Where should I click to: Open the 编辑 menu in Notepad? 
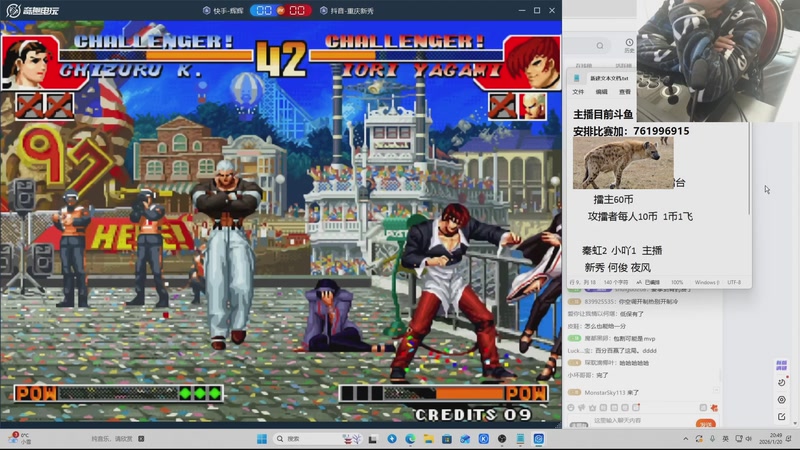(602, 92)
